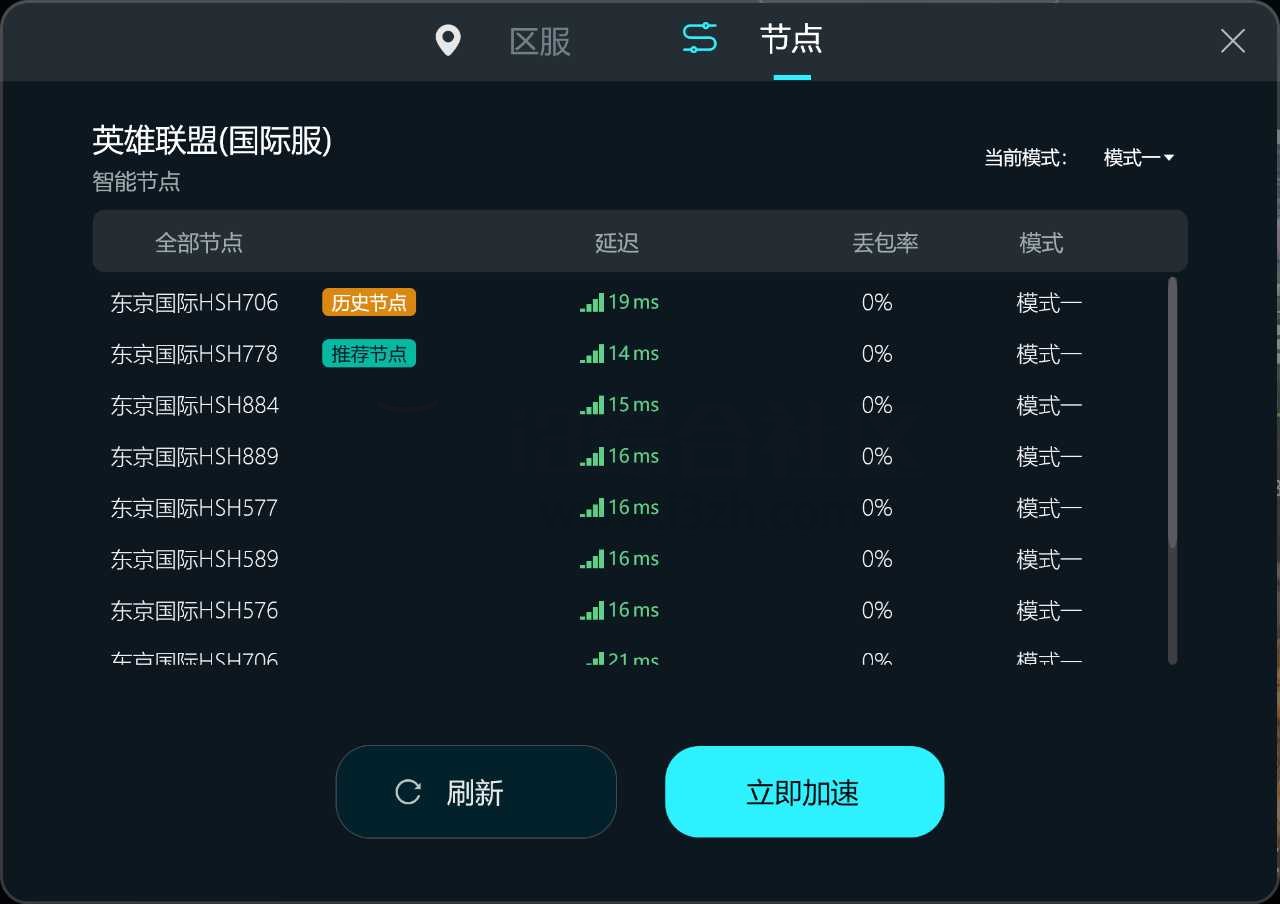Choose node 东京国际HSH589 from the list
The image size is (1280, 904).
pyautogui.click(x=194, y=559)
